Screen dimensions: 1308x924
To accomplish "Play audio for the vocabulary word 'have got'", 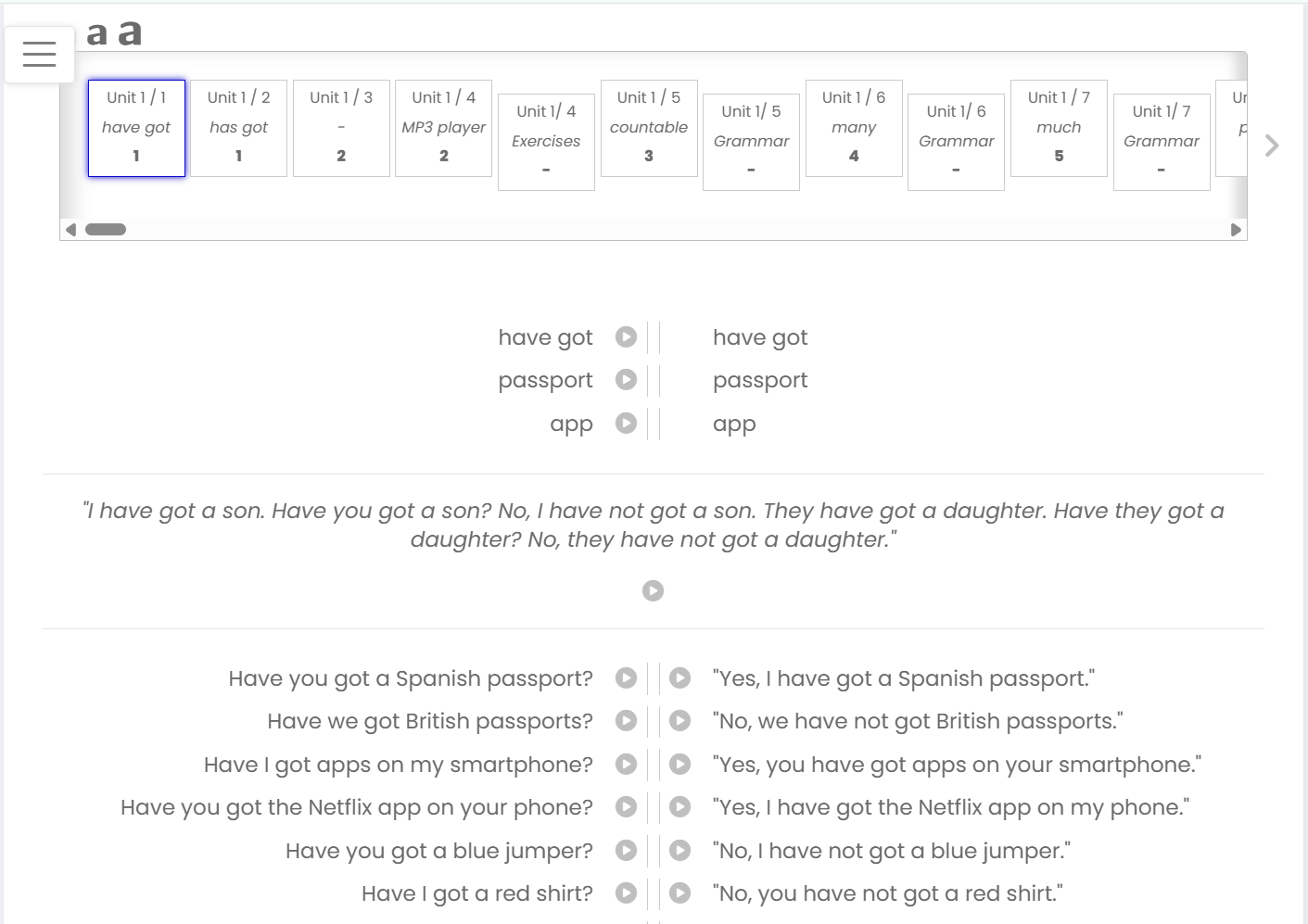I will pos(627,337).
